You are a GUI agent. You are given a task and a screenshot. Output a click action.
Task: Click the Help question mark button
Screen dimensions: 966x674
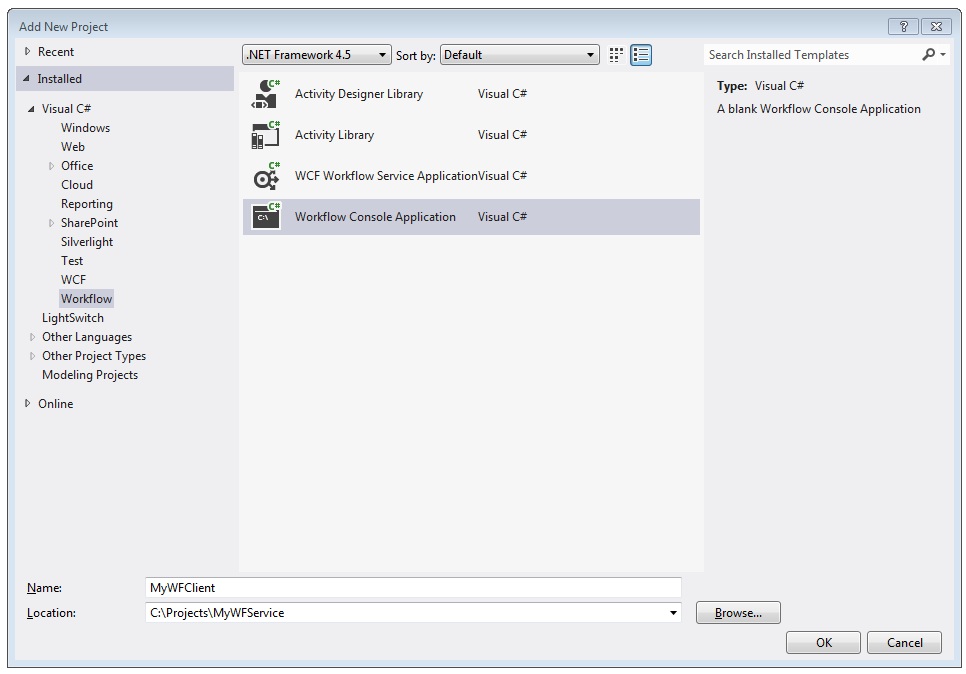906,26
